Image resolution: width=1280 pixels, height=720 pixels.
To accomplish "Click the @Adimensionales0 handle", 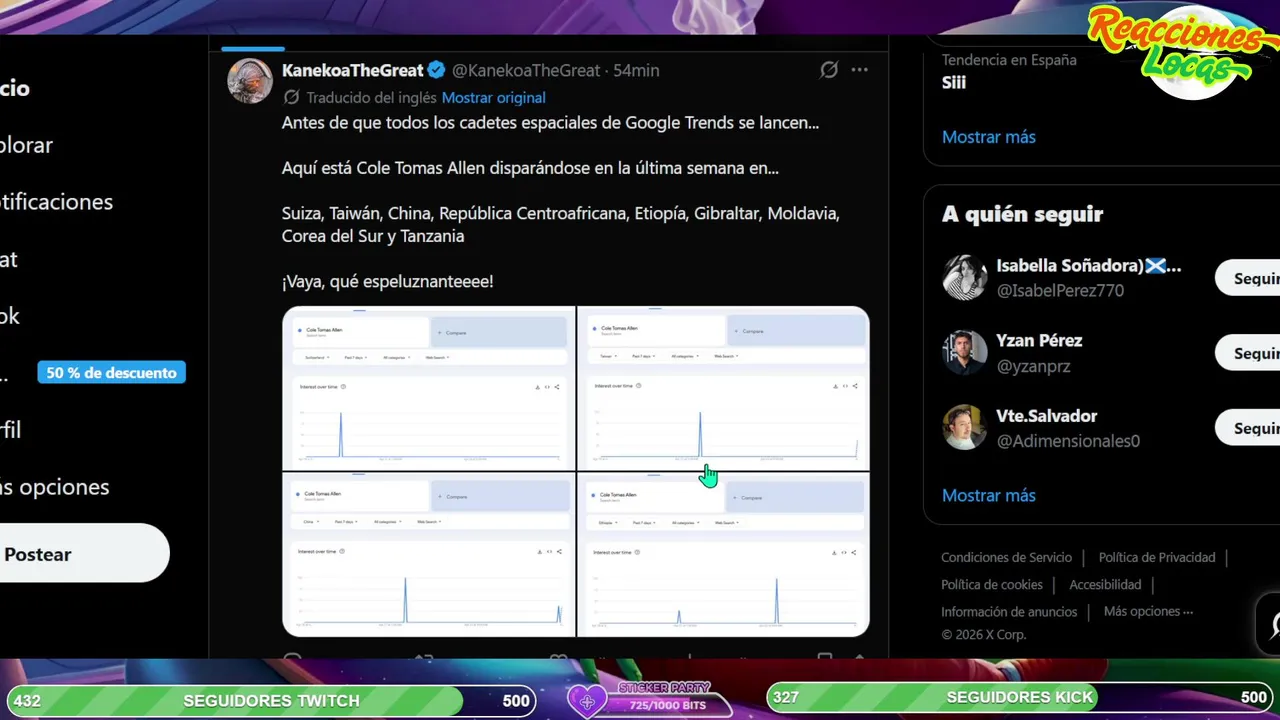I will click(1068, 441).
